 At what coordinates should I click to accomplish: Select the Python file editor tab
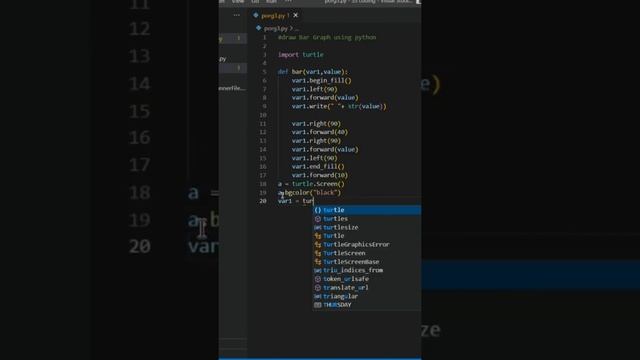276,16
